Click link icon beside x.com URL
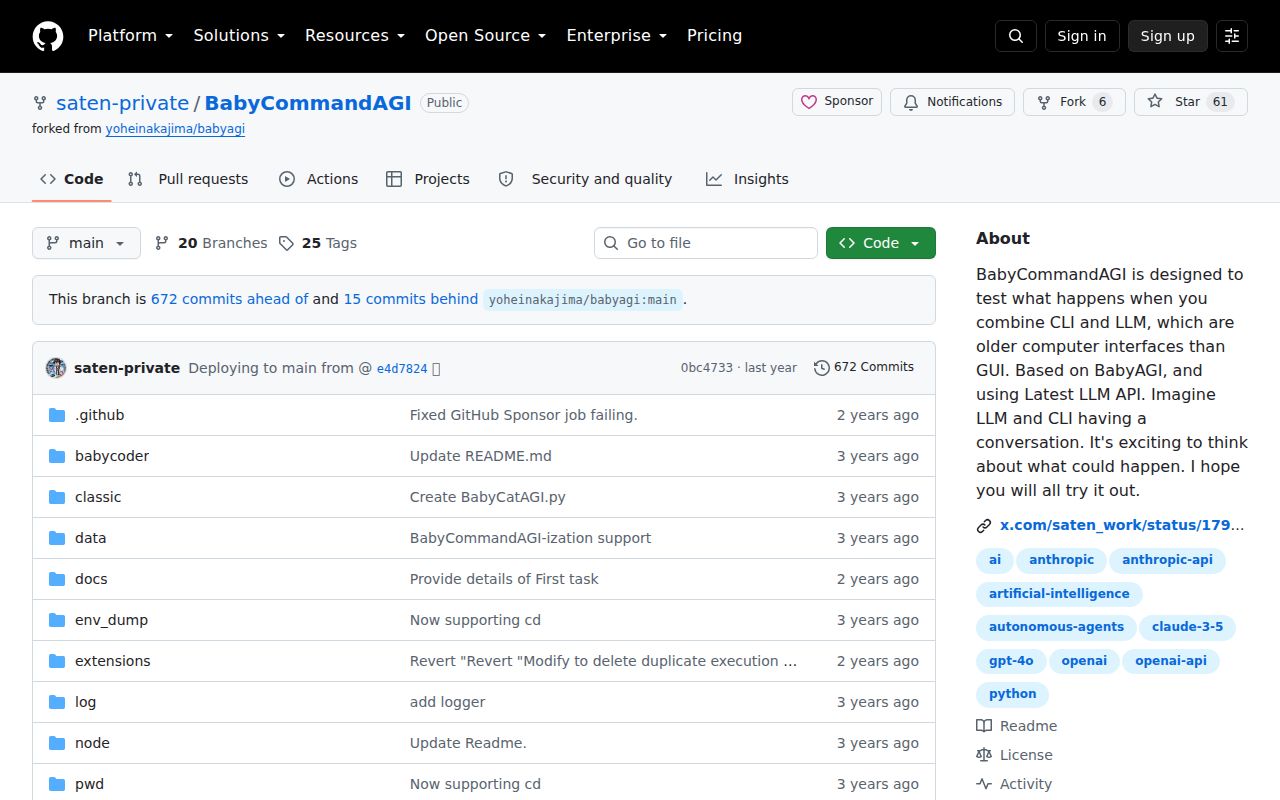 click(x=984, y=525)
